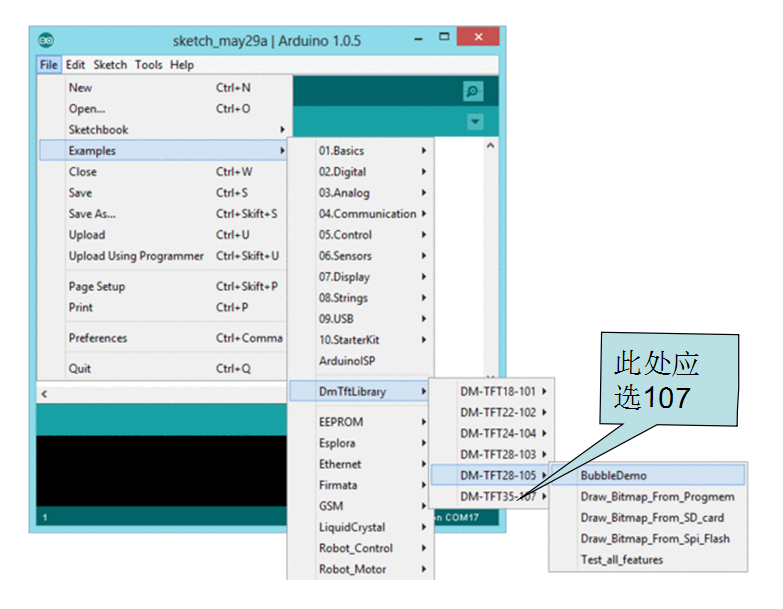Minimize the Arduino window
783x609 pixels.
pyautogui.click(x=418, y=38)
